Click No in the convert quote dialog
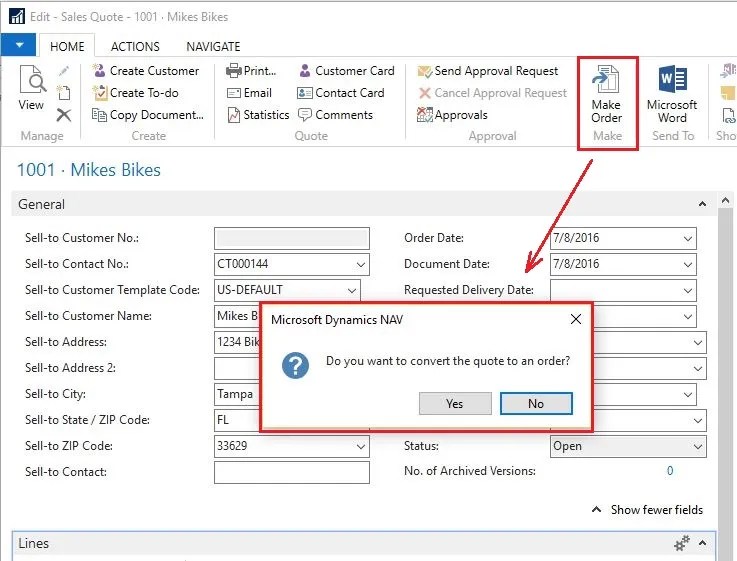 (x=536, y=404)
